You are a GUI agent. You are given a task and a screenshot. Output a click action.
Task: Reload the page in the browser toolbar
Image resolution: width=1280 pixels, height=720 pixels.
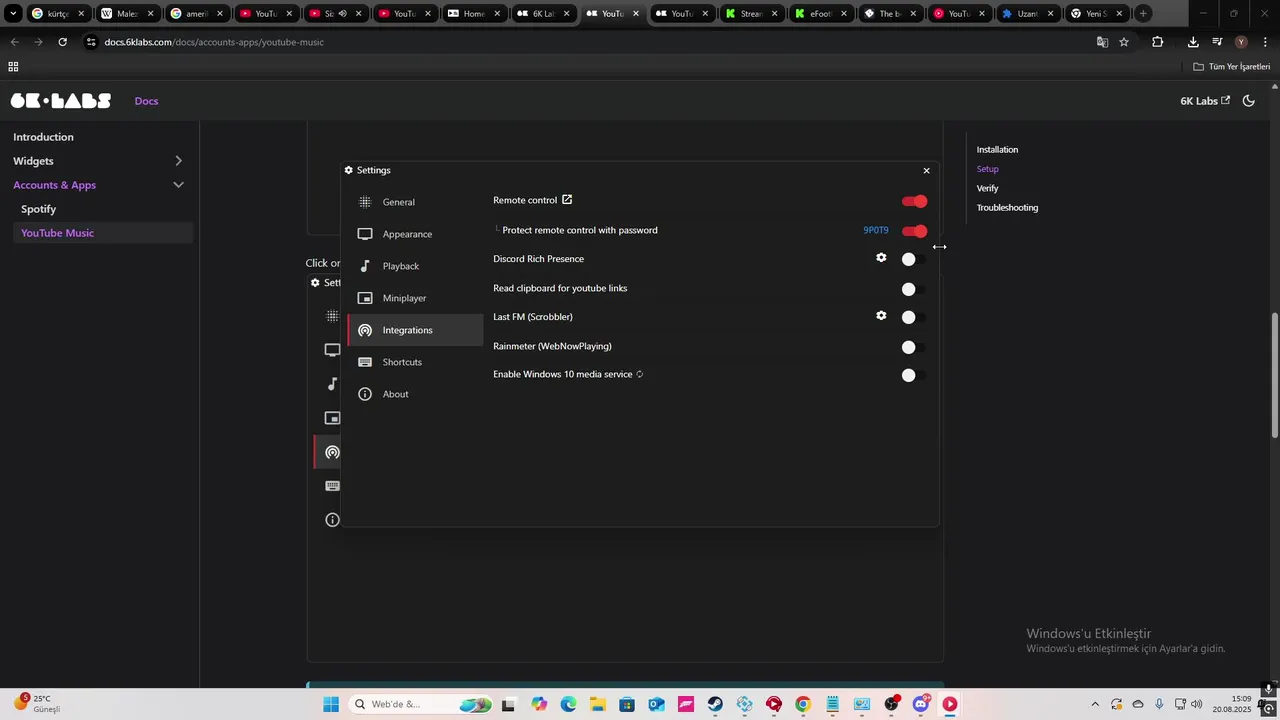pos(62,42)
